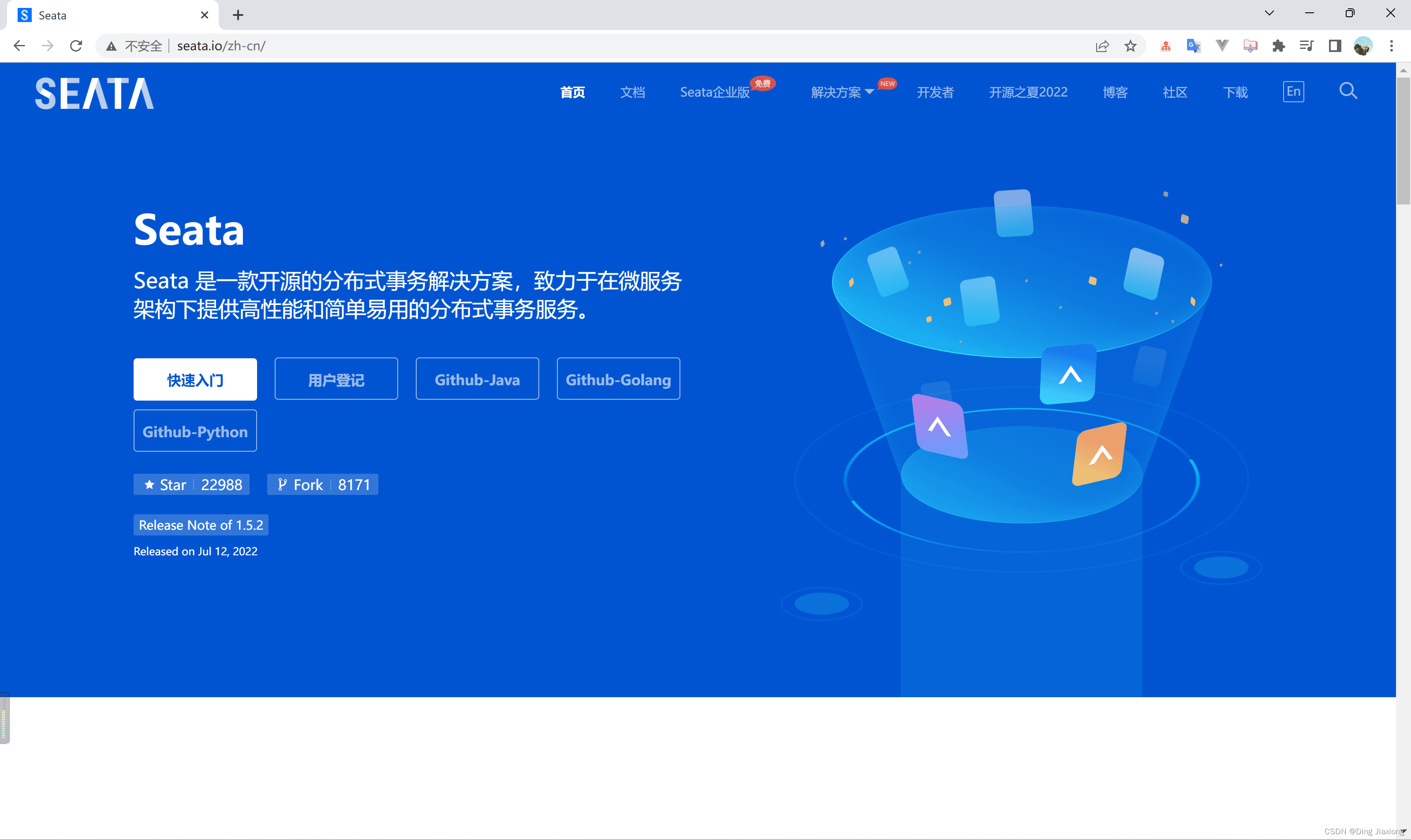Open the Extensions puzzle piece menu
1411x840 pixels.
click(1279, 46)
